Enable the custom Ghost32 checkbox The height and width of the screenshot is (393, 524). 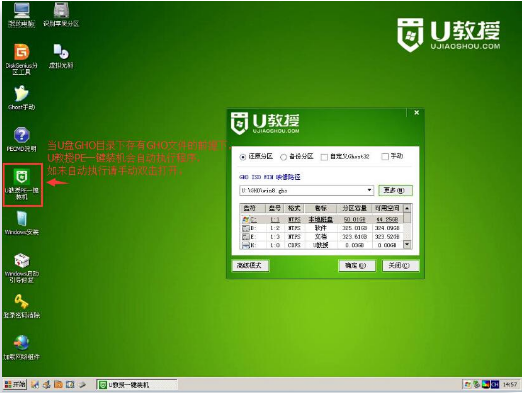click(x=324, y=157)
